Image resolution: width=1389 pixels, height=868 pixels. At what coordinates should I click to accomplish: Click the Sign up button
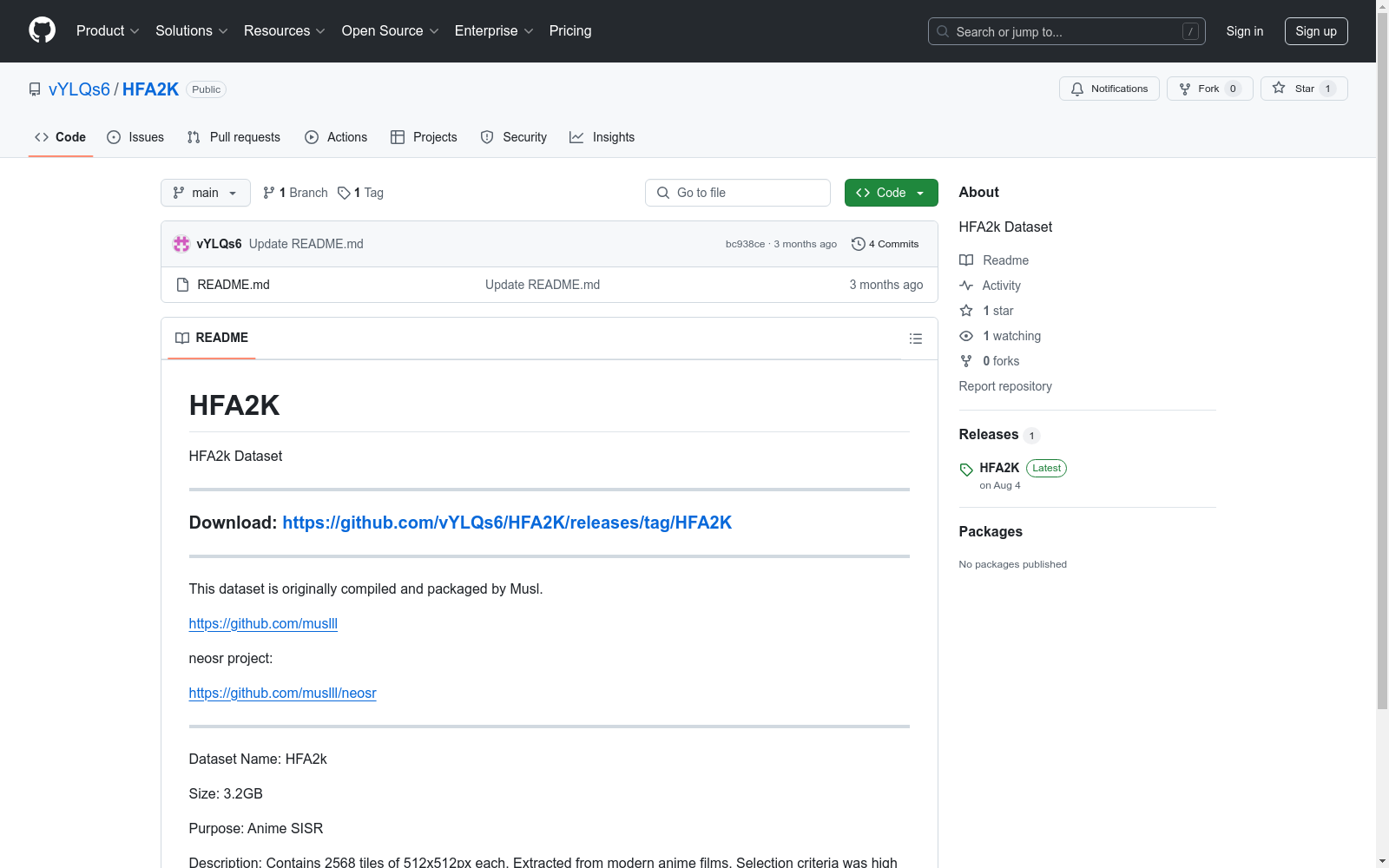coord(1316,31)
